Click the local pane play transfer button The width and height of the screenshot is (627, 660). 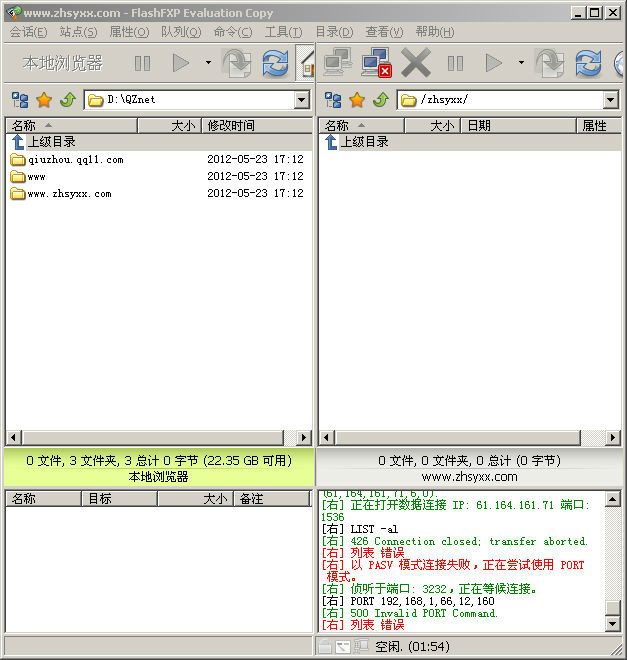pos(181,63)
